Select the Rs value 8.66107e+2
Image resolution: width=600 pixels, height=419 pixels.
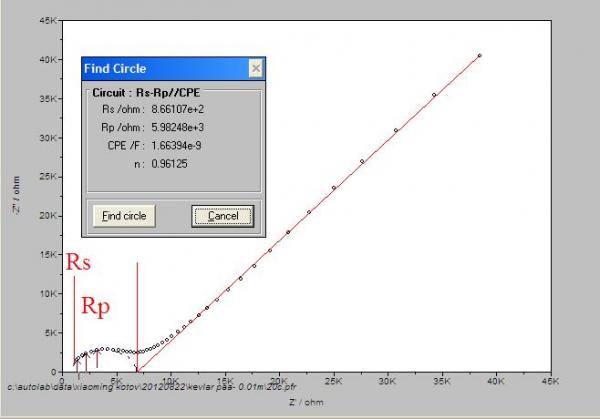(178, 109)
